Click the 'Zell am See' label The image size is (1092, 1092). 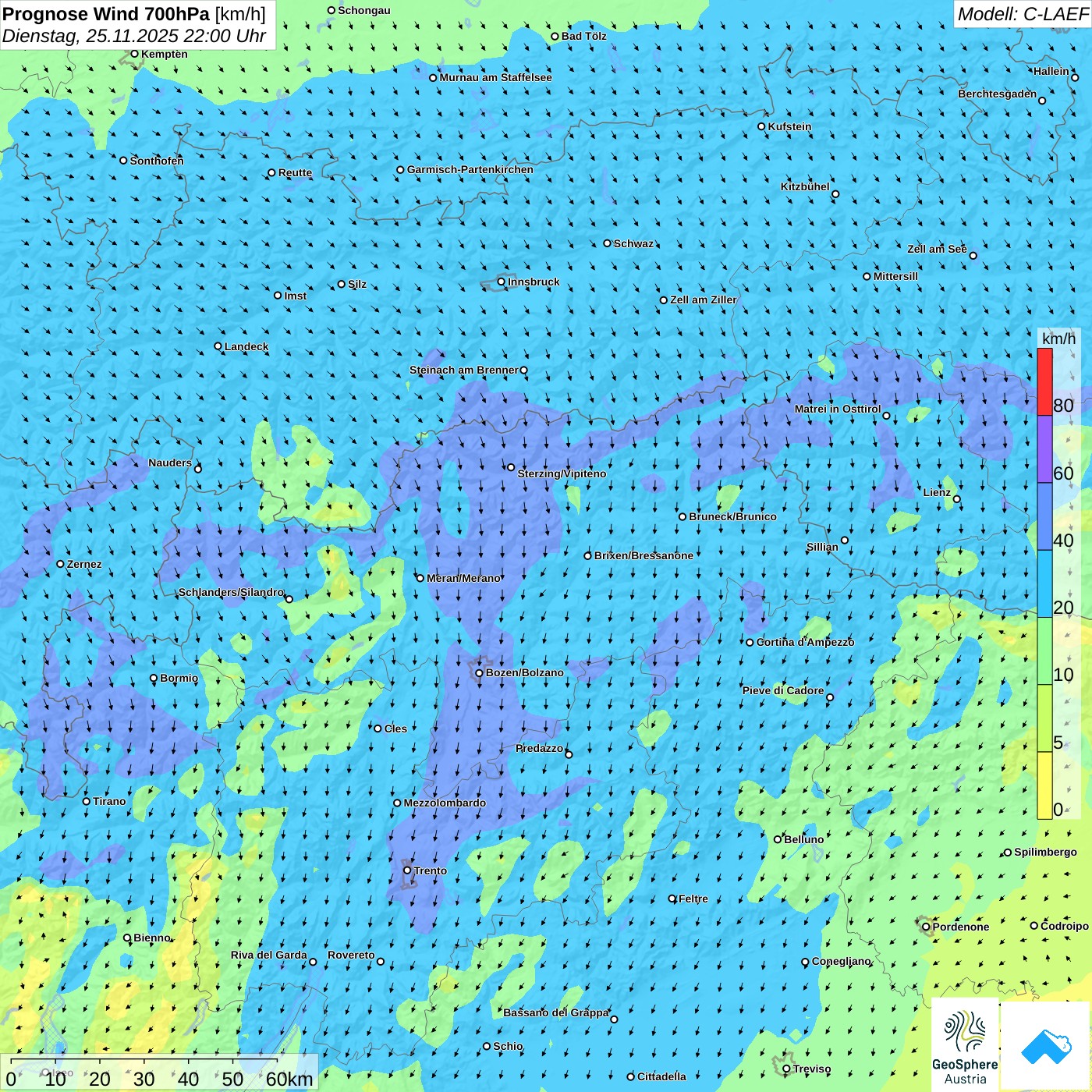pos(937,249)
